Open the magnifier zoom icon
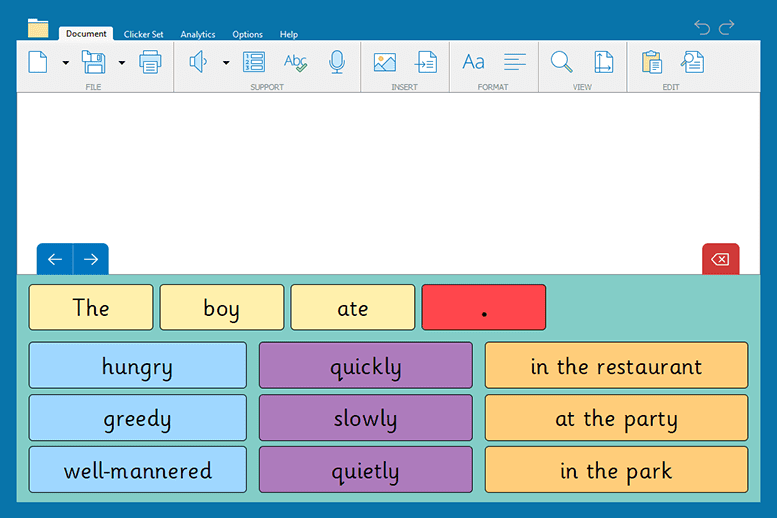777x518 pixels. tap(561, 62)
